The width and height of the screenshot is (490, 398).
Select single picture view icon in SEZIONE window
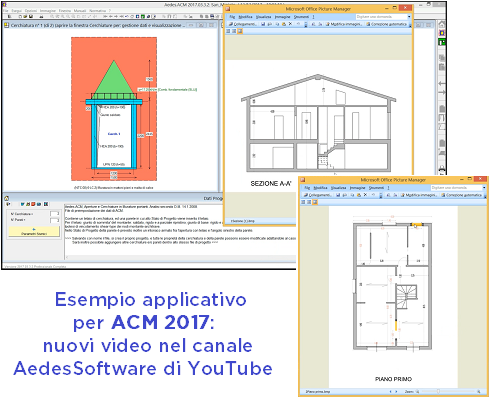[240, 31]
